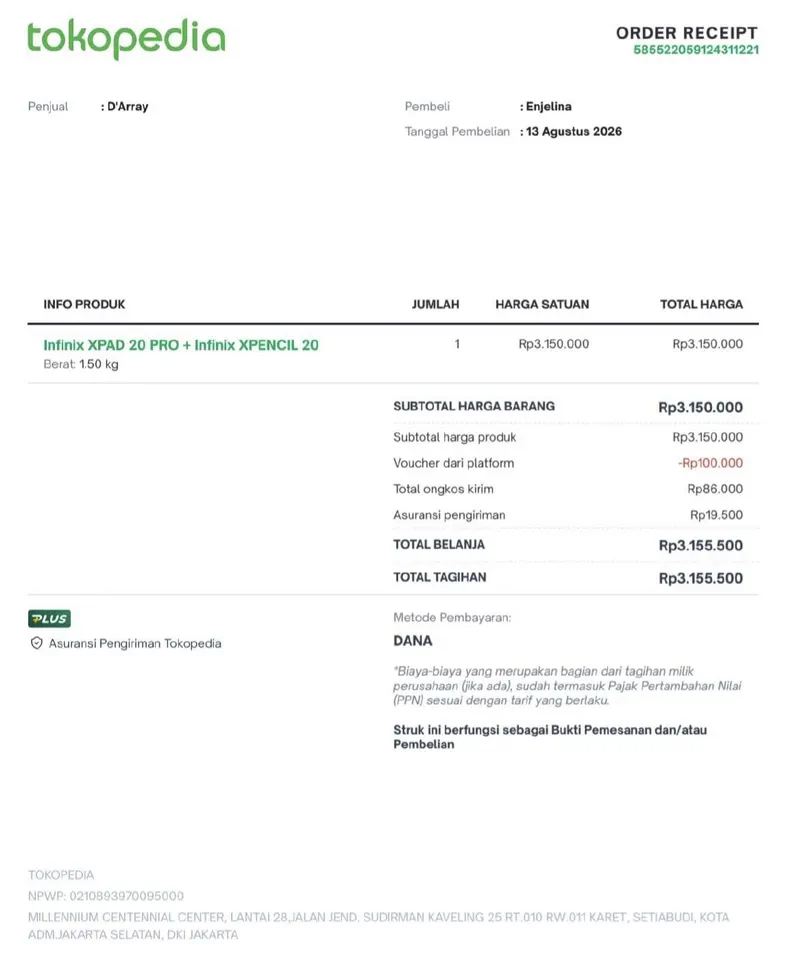Click buyer name Enjelina
The image size is (800, 964).
pyautogui.click(x=549, y=106)
